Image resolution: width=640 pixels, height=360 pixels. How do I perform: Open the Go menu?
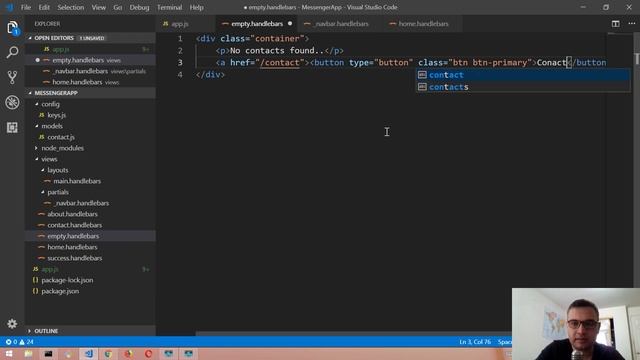pyautogui.click(x=118, y=7)
